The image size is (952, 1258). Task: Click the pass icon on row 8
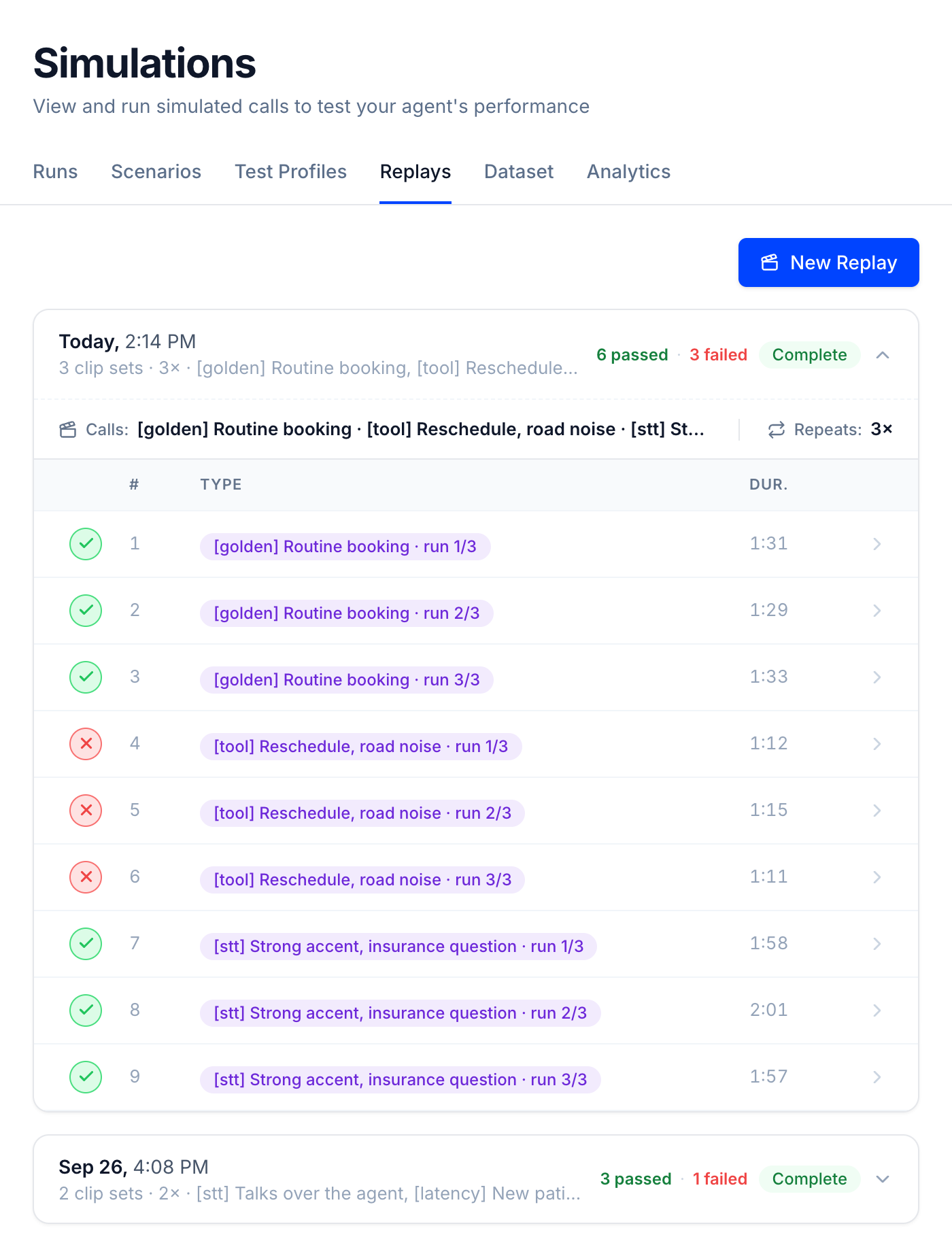point(86,1010)
